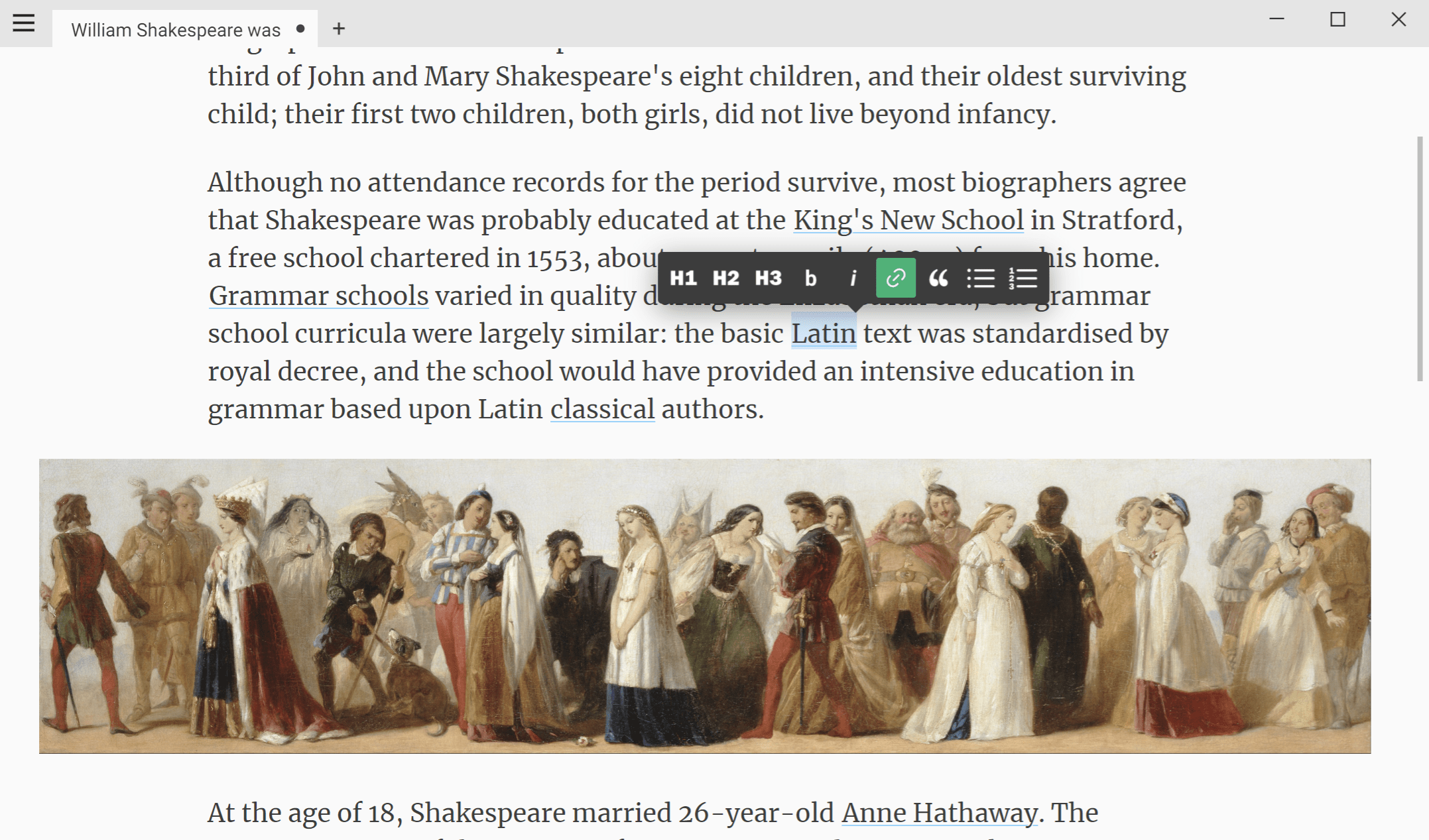Maximize the editor window
Viewport: 1429px width, 840px height.
1337,20
